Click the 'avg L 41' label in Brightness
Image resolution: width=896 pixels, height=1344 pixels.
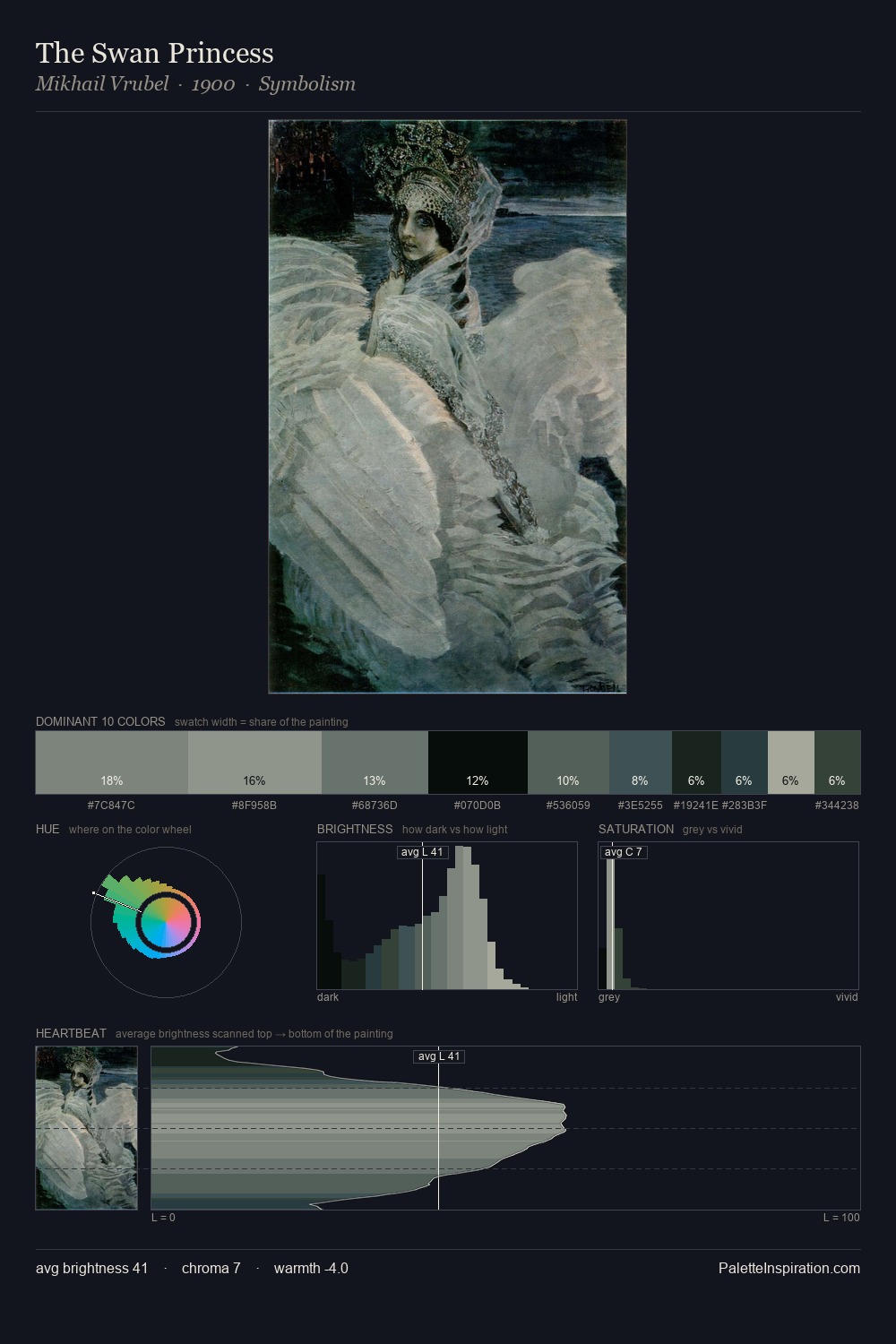422,852
